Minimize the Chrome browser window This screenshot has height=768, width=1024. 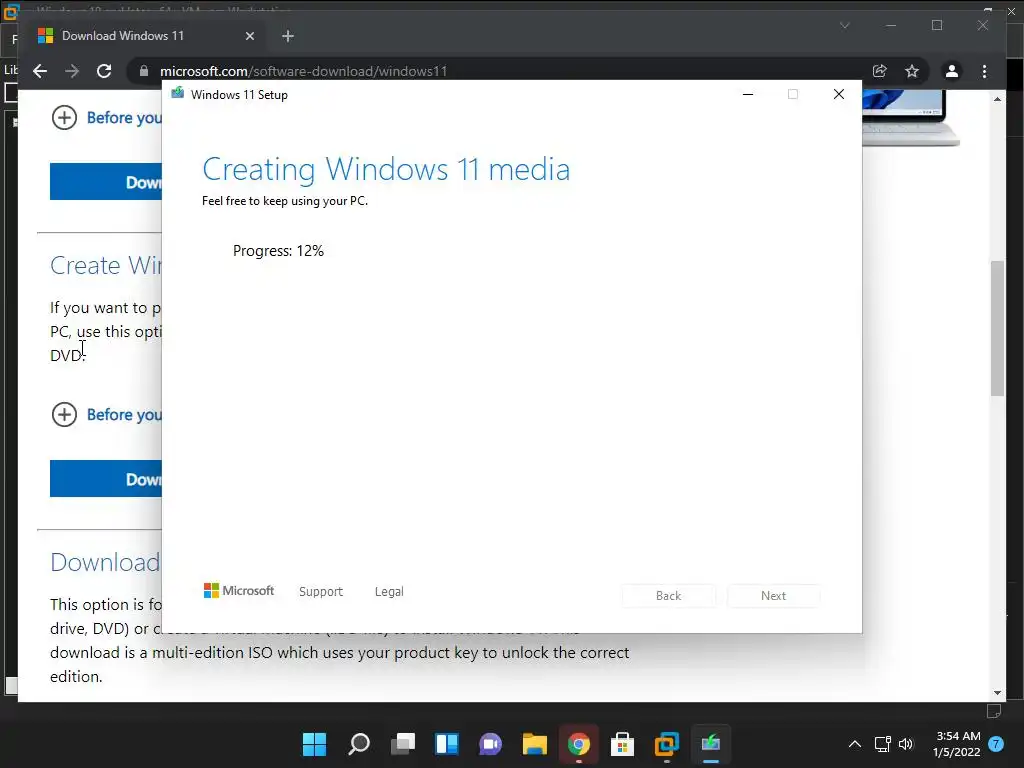coord(891,25)
